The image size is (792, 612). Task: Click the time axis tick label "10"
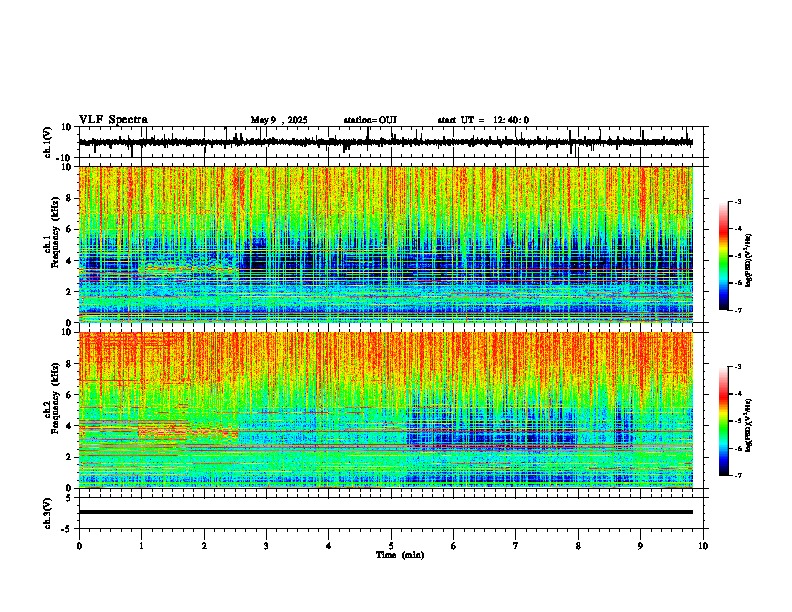pyautogui.click(x=703, y=546)
